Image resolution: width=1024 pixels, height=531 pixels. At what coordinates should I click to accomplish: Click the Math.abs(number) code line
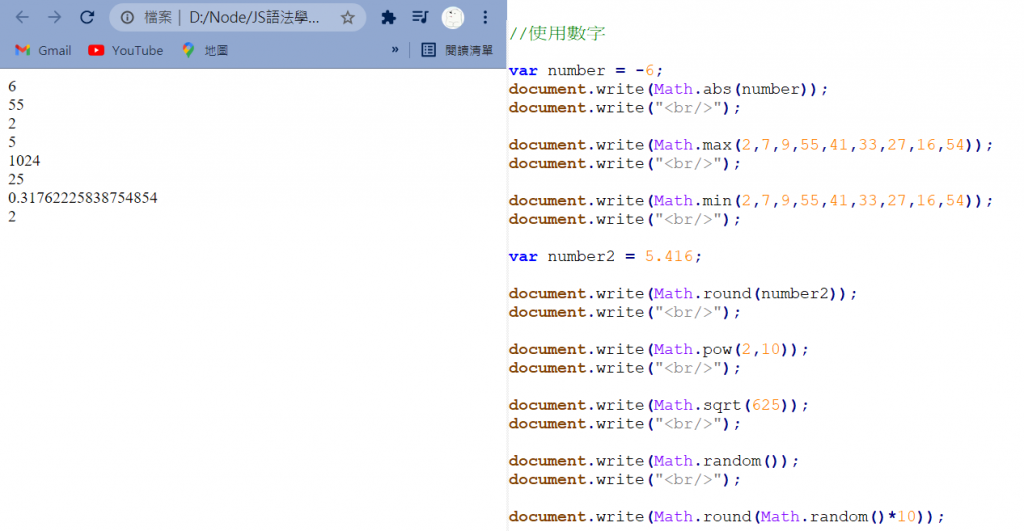(x=668, y=89)
